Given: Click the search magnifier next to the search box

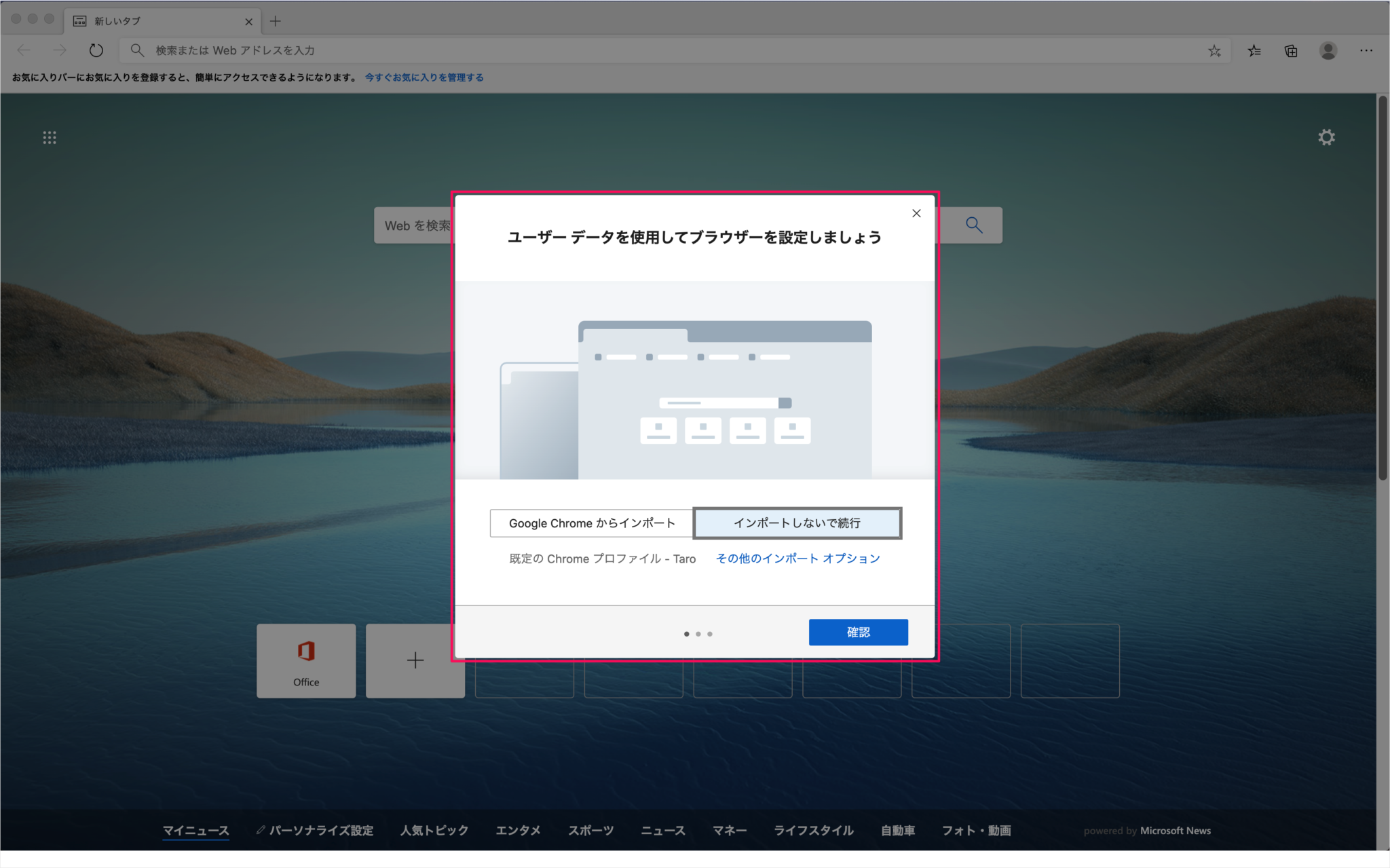Looking at the screenshot, I should 973,225.
